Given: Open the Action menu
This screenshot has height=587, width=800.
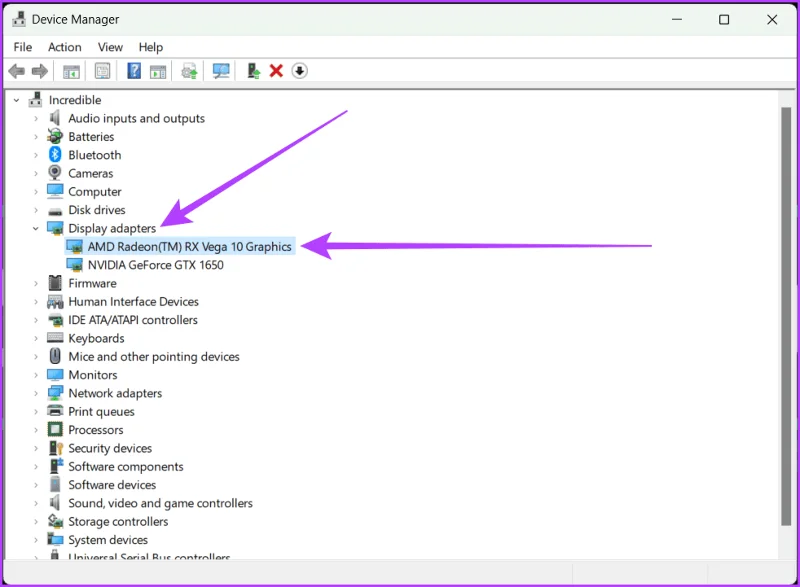Looking at the screenshot, I should click(x=65, y=47).
